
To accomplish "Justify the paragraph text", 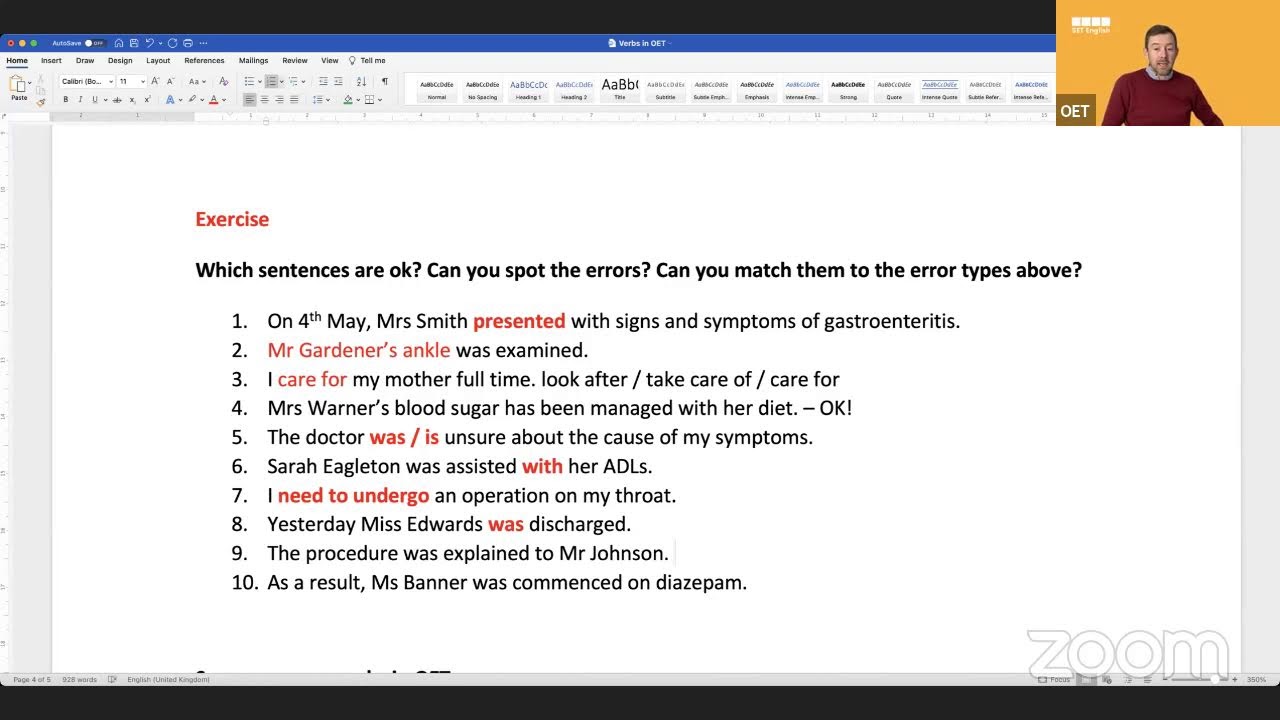I will [294, 100].
